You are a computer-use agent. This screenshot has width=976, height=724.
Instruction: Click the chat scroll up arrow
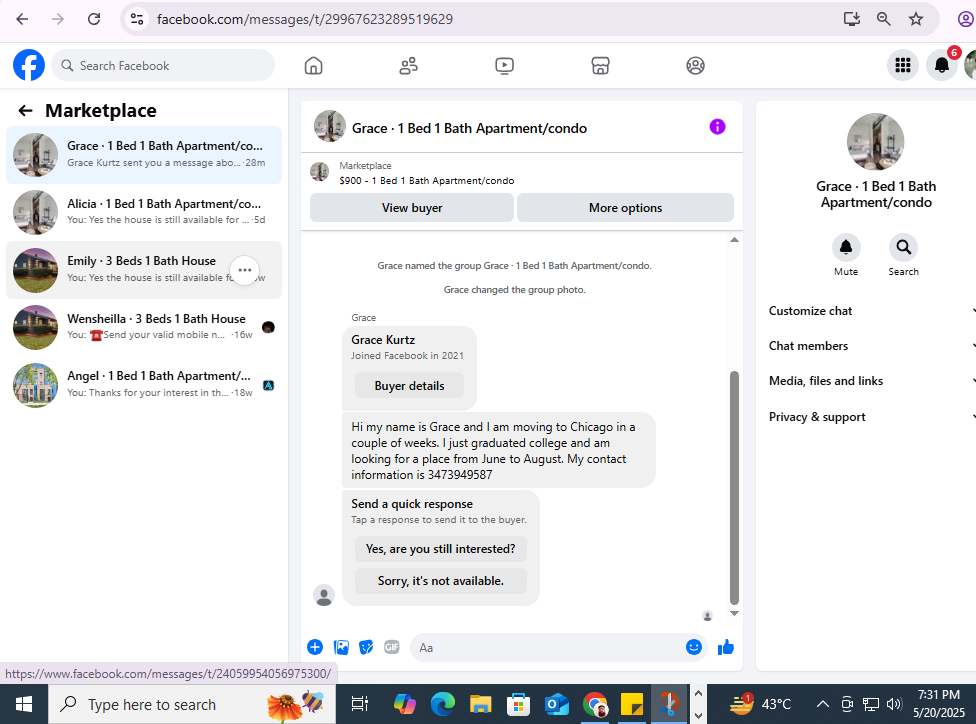[734, 240]
